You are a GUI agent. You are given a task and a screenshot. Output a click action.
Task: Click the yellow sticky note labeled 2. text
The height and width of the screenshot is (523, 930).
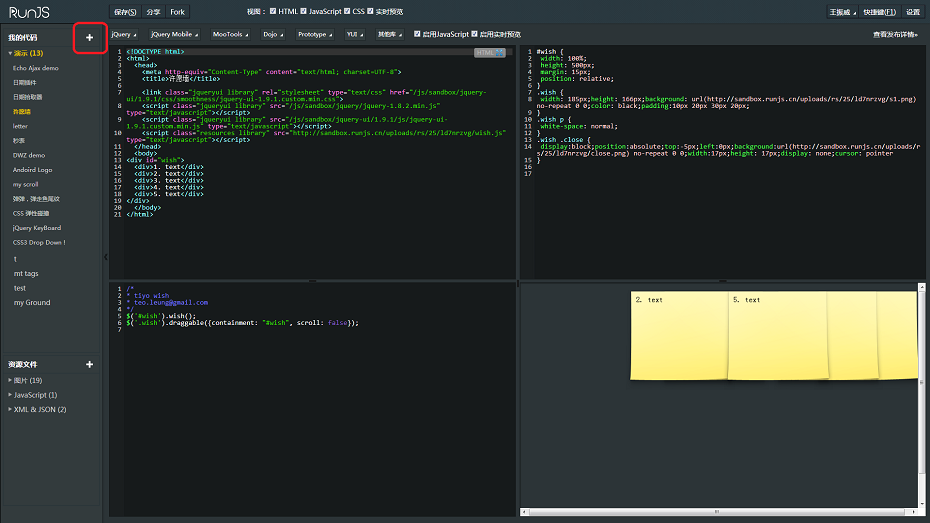[677, 335]
